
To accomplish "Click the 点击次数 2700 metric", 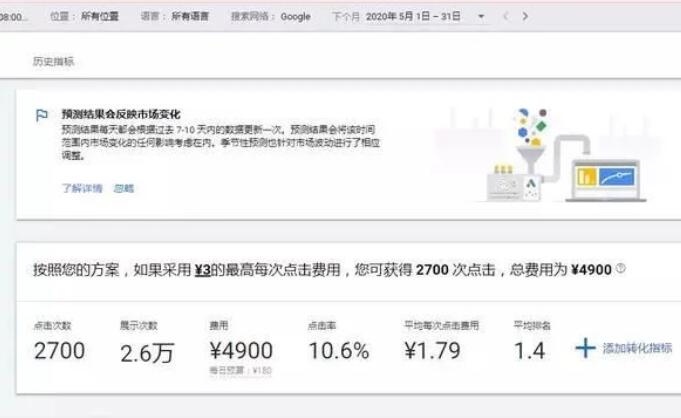I will tap(59, 343).
